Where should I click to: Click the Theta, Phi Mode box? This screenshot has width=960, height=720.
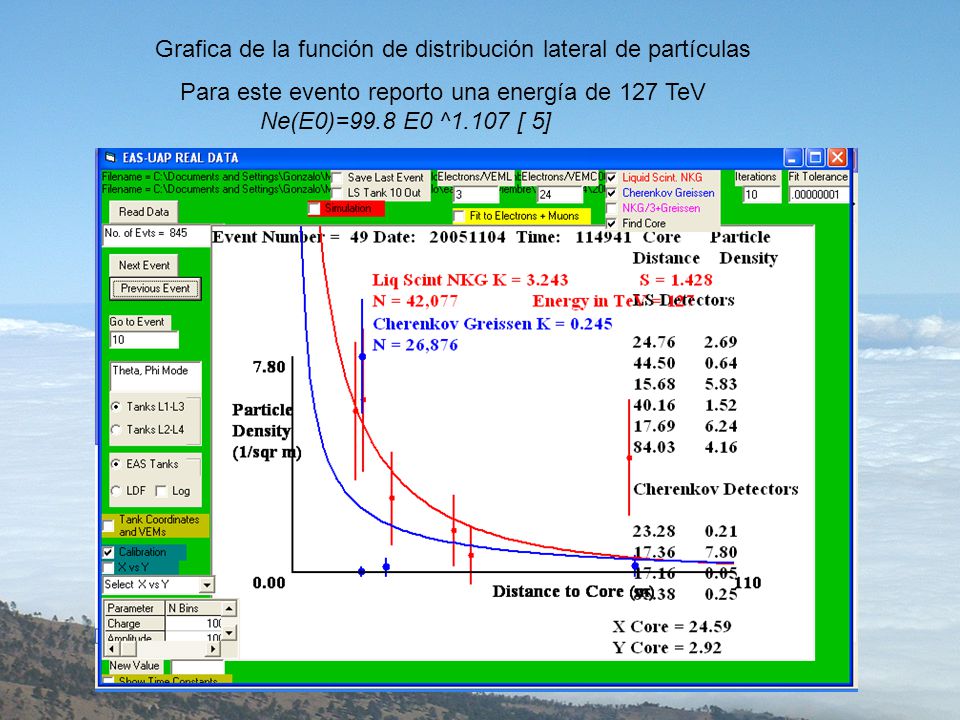point(156,376)
